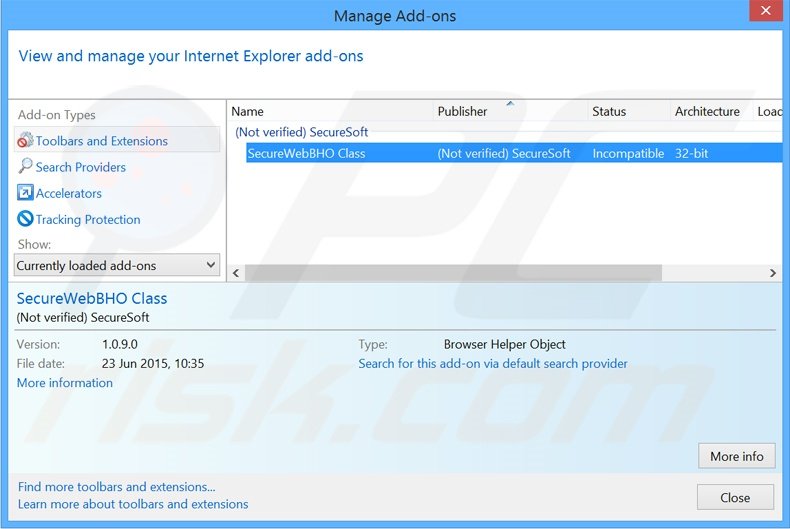Click the file date 23 Jun 2015, 10:35
Viewport: 790px width, 529px height.
coord(153,363)
